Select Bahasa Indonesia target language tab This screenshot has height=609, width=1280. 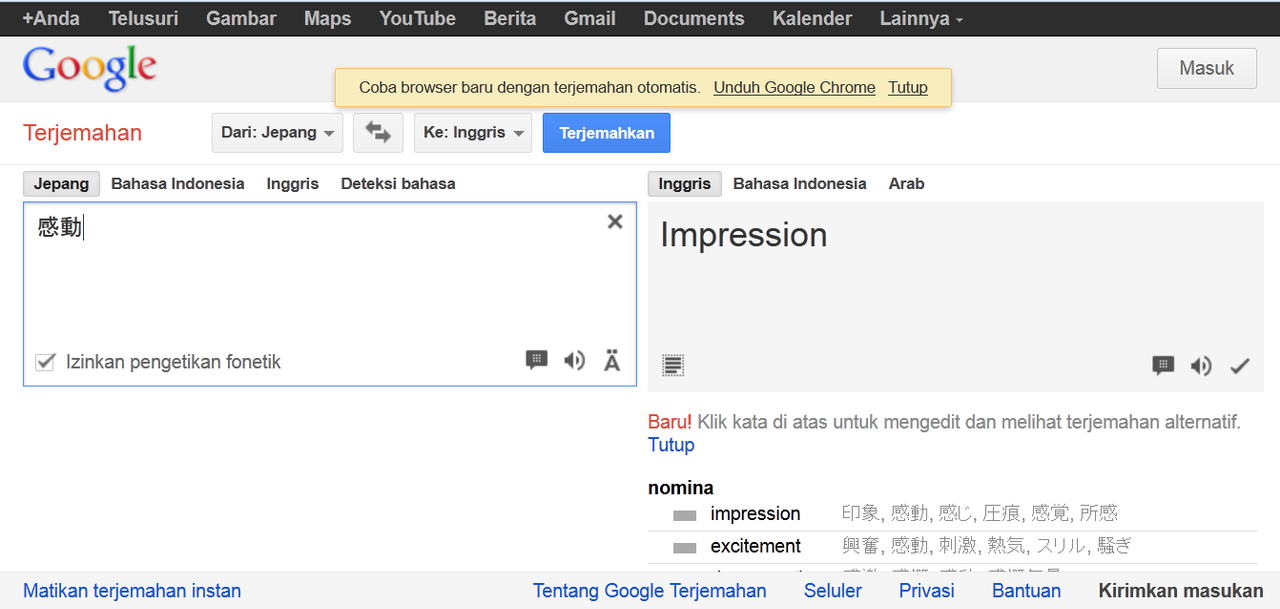[800, 184]
